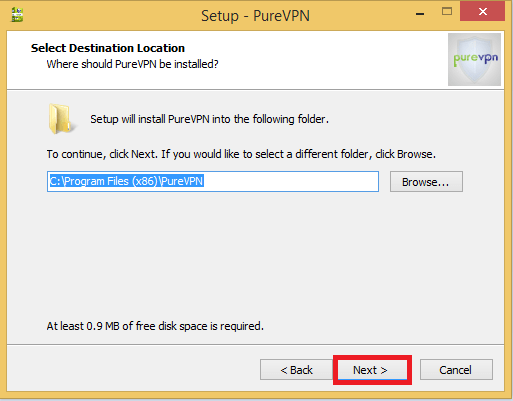This screenshot has width=513, height=401.
Task: Click the yellow folder icon
Action: pos(61,119)
